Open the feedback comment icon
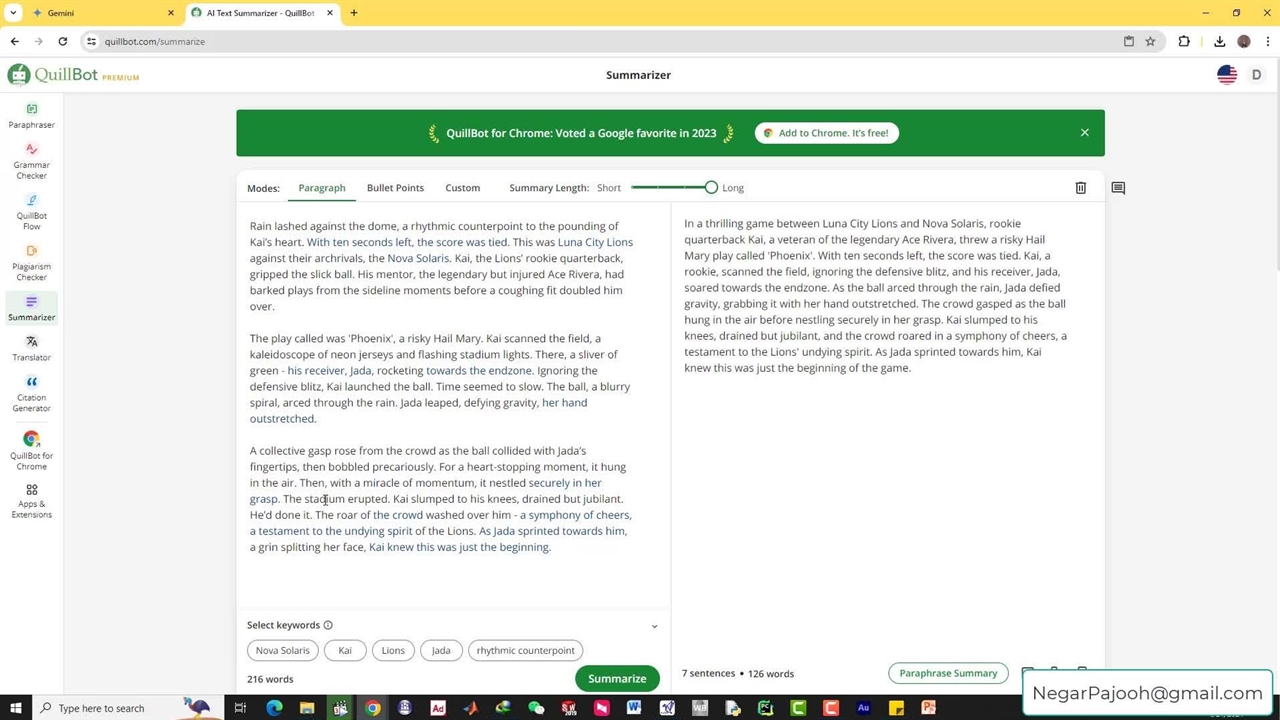Viewport: 1280px width, 720px height. (1118, 188)
